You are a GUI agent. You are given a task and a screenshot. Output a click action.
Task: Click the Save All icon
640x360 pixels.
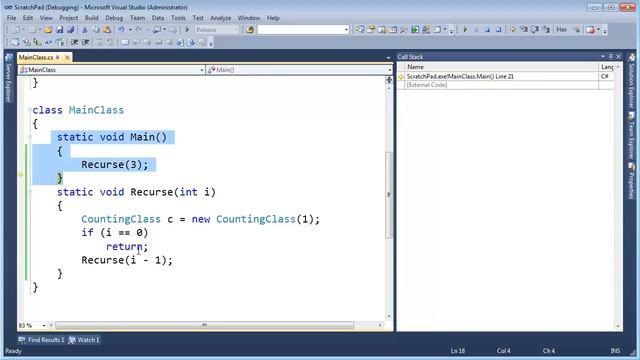tap(70, 30)
